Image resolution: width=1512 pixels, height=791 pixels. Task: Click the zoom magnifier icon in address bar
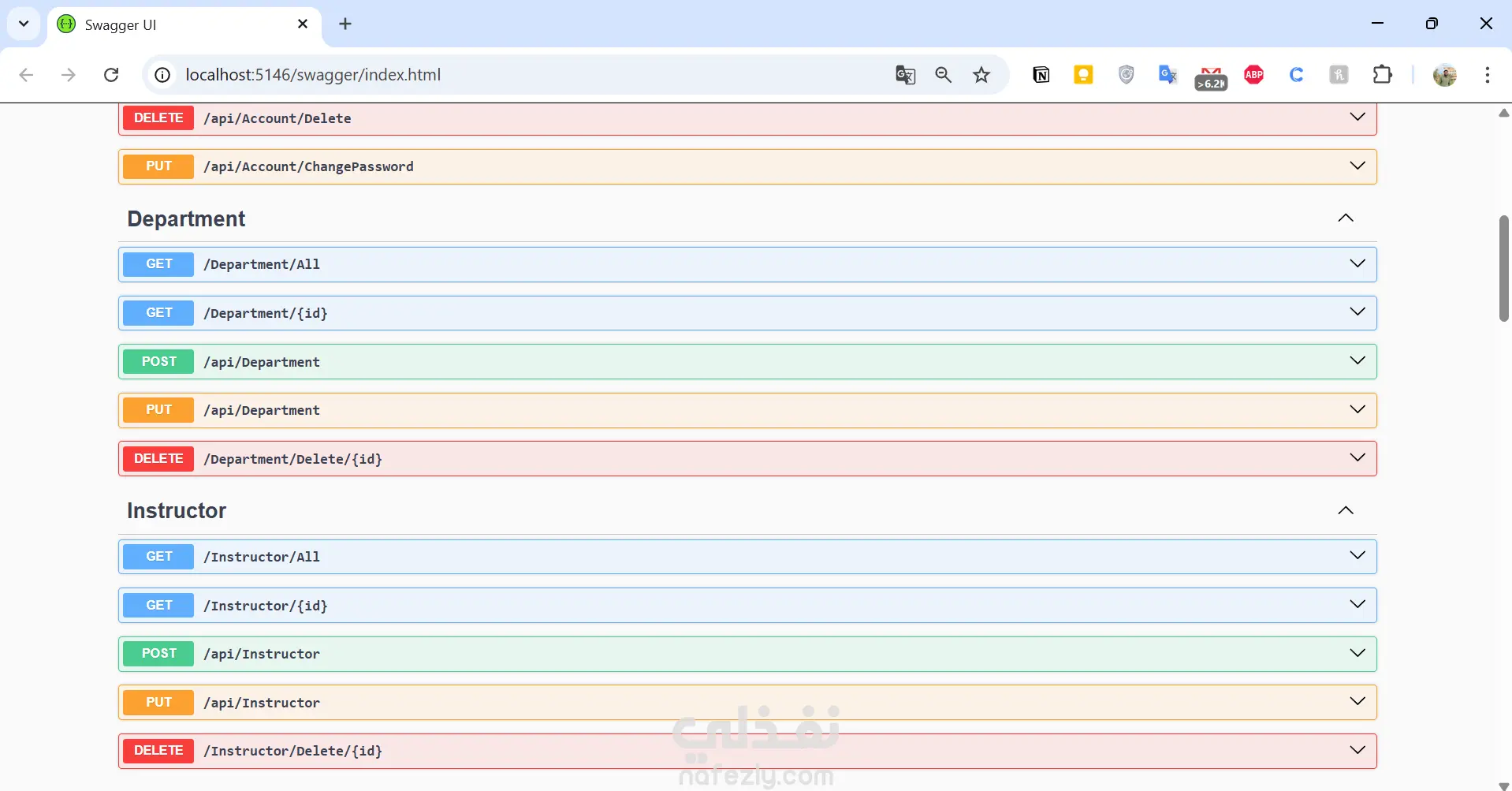pyautogui.click(x=943, y=75)
